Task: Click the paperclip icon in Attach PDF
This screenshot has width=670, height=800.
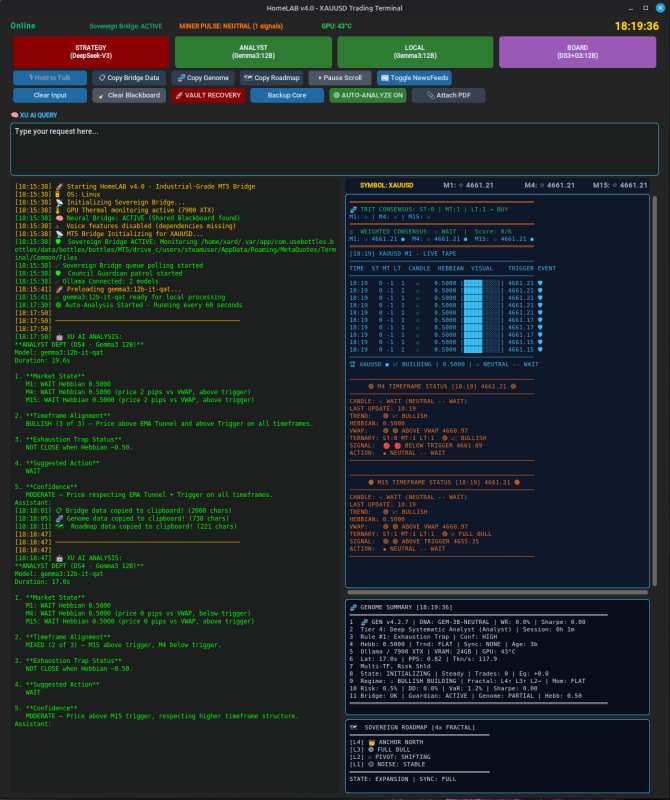Action: (x=430, y=95)
